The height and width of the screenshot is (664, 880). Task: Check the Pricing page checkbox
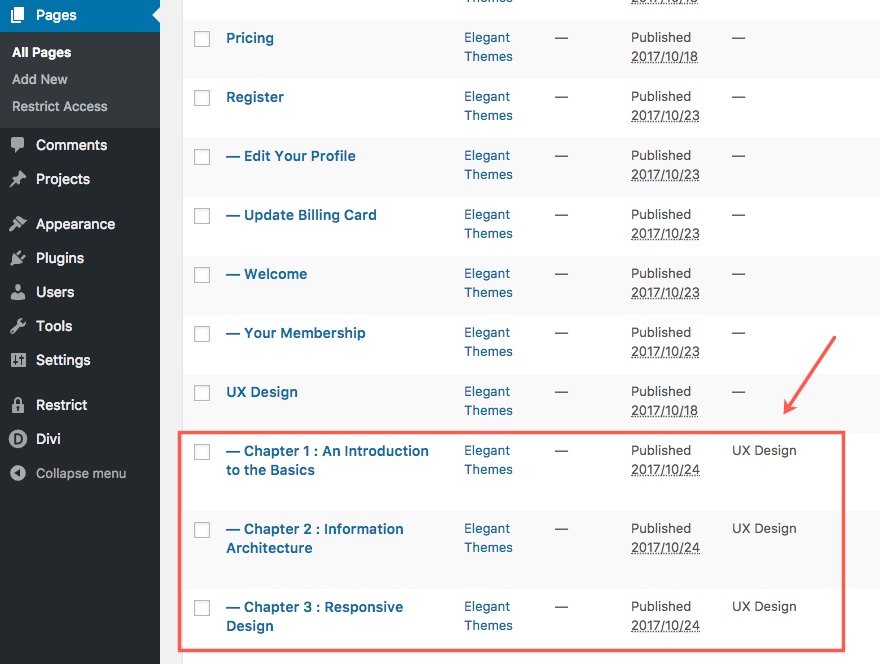[x=202, y=39]
